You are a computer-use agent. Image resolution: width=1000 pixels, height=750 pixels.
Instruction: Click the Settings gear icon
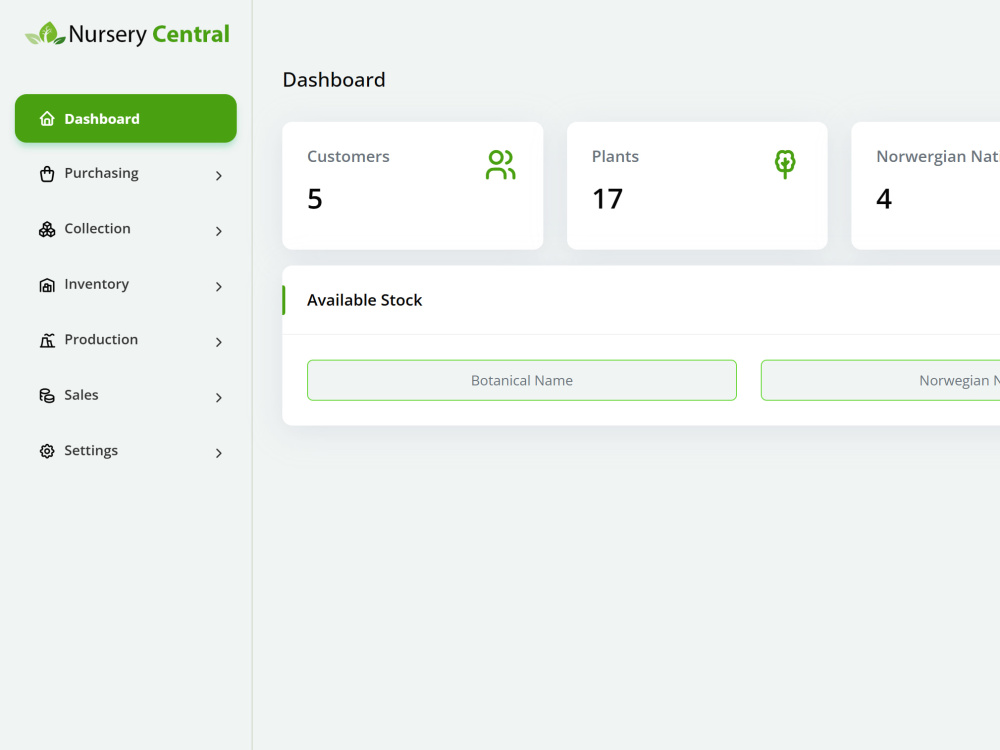pyautogui.click(x=47, y=451)
